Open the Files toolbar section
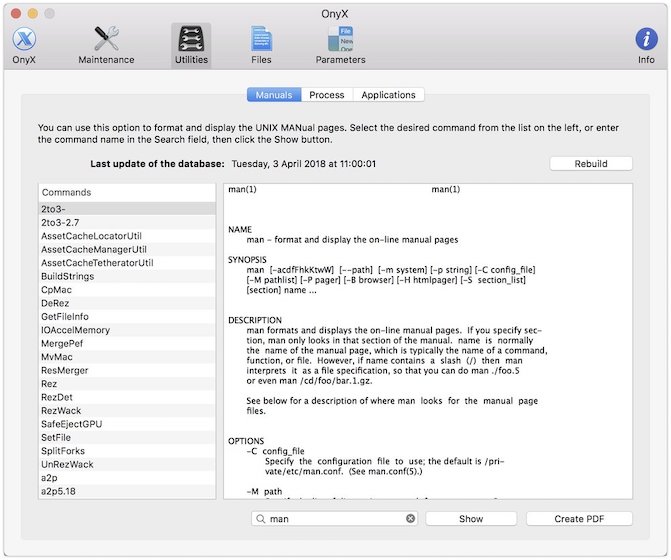The image size is (671, 560). (x=261, y=45)
